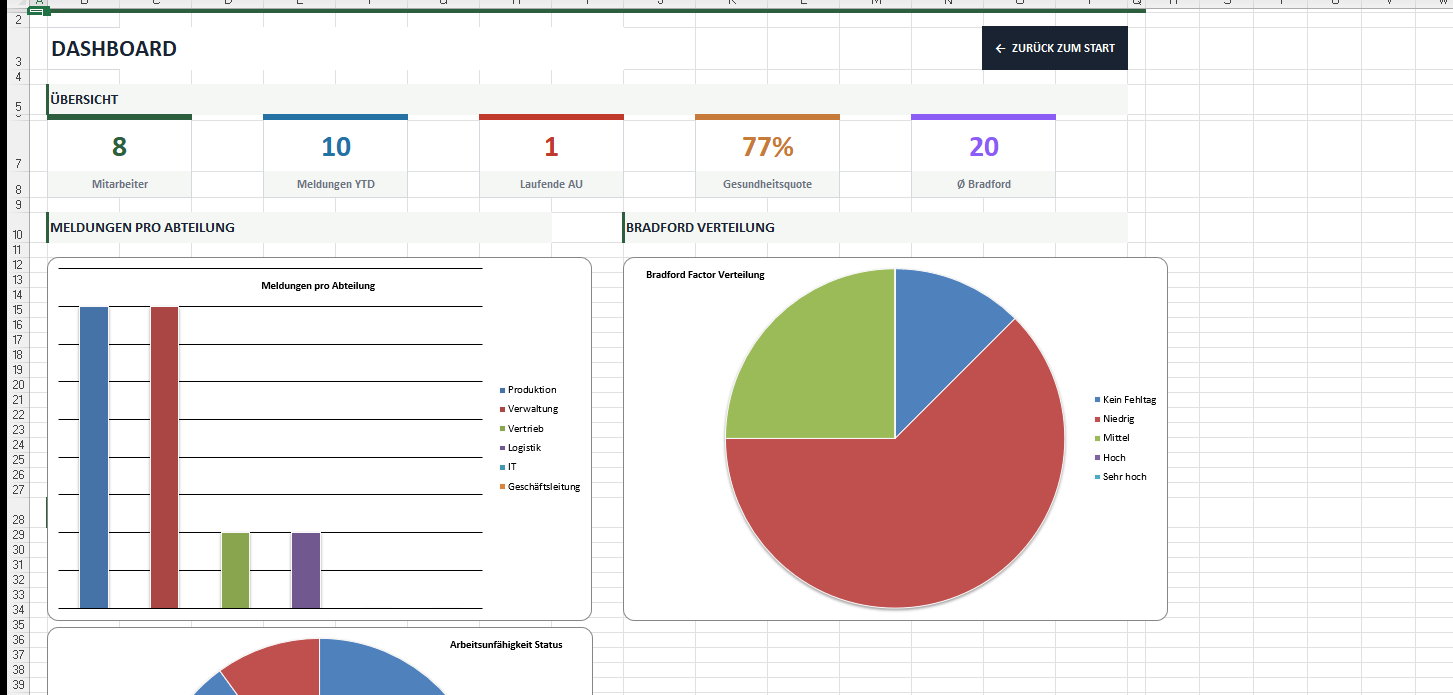Select the Mitarbeiter KPI value 8

pos(119,147)
